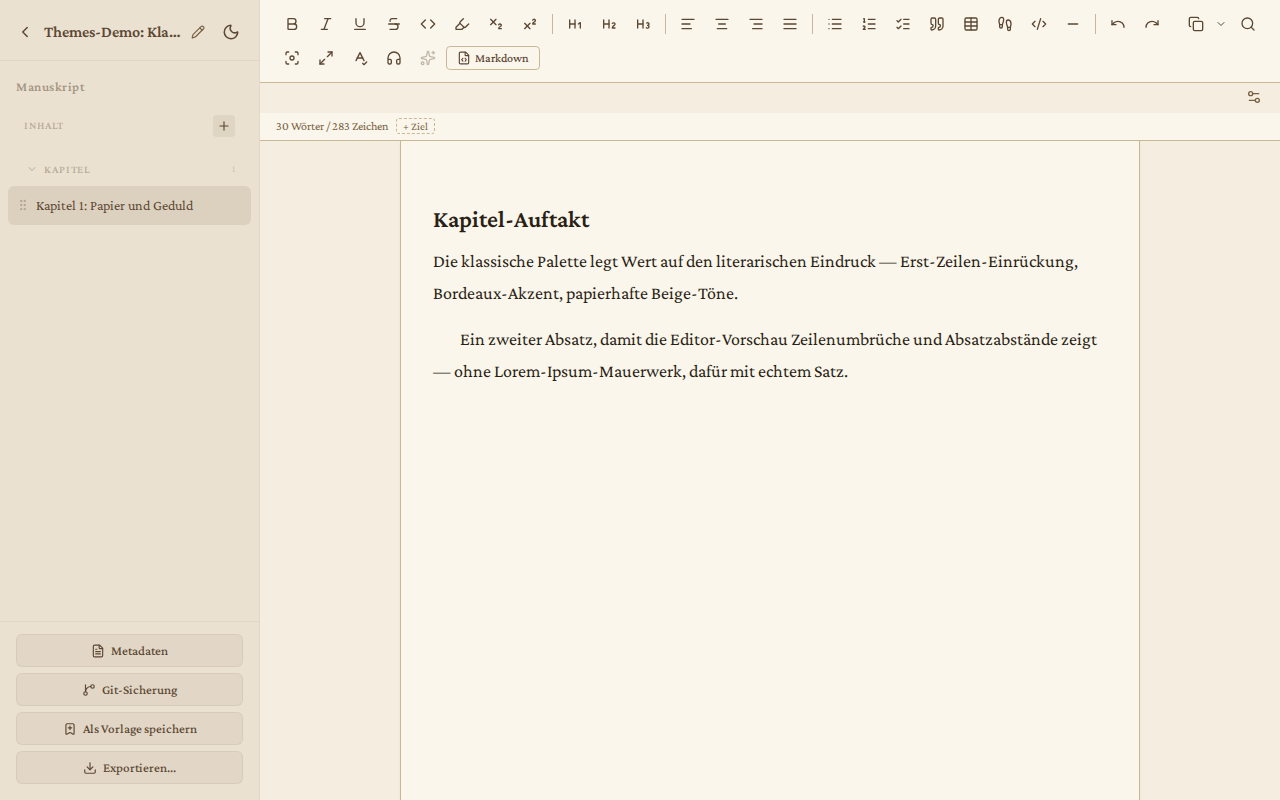1280x800 pixels.
Task: Edit project title pencil icon
Action: [198, 32]
